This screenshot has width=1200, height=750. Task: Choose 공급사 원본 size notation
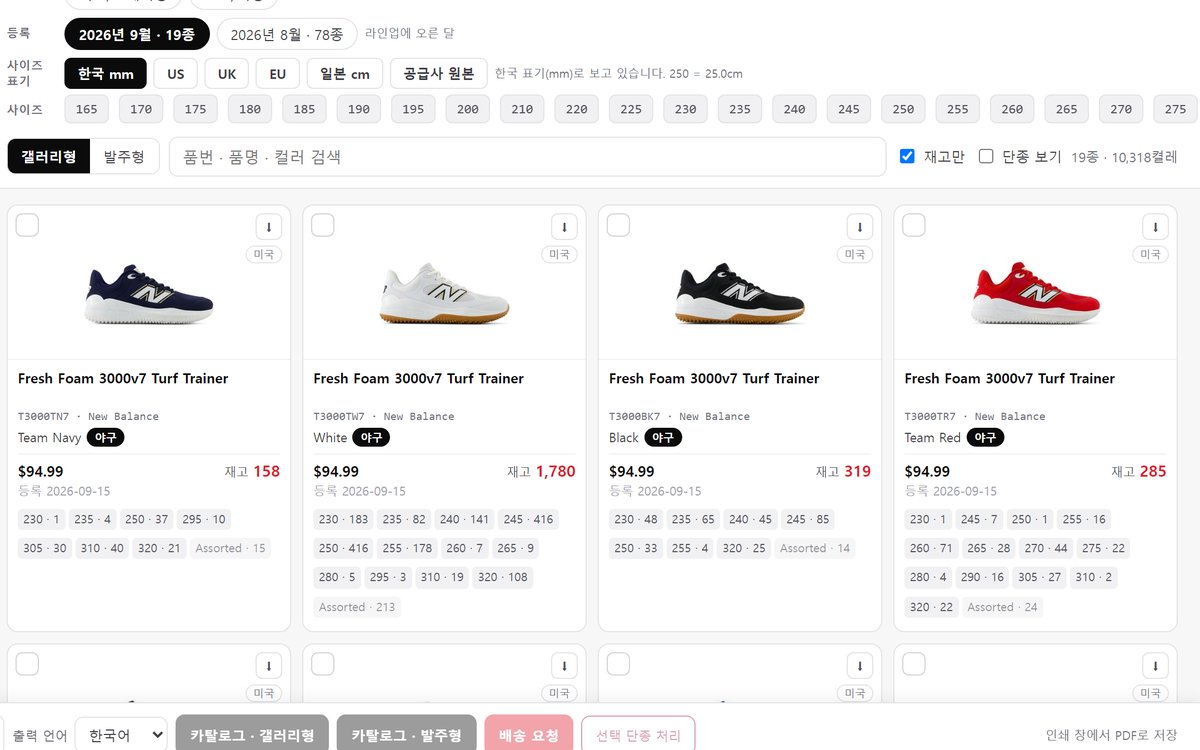(x=439, y=74)
